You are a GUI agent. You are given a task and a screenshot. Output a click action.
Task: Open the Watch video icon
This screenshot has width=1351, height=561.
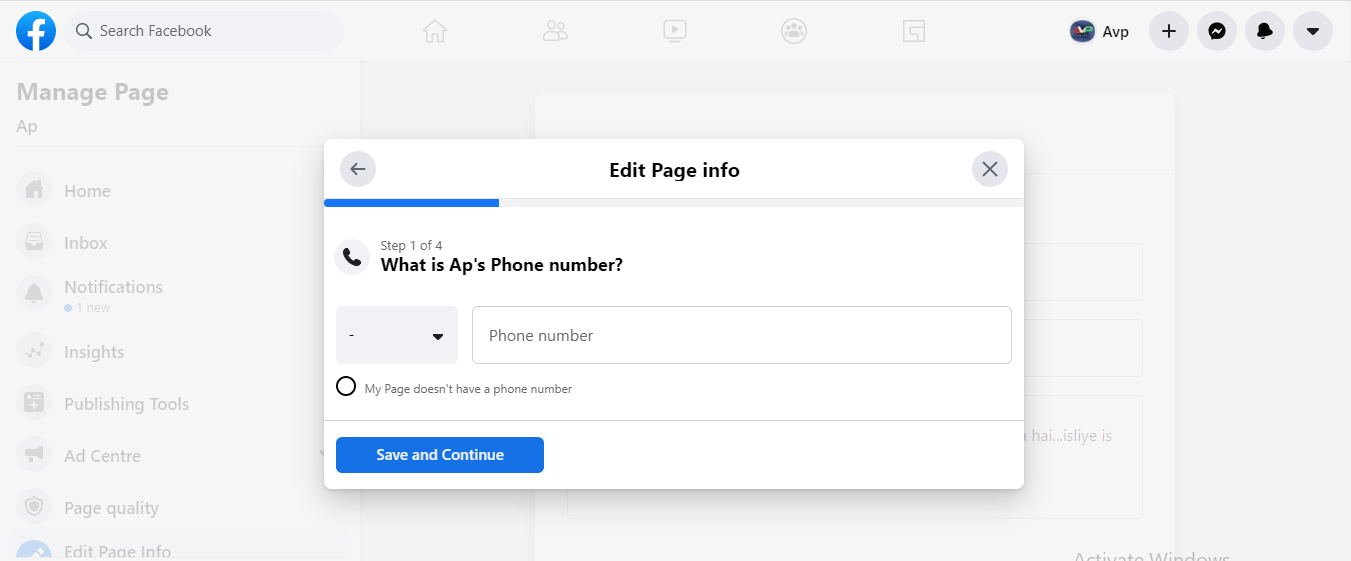[x=675, y=31]
